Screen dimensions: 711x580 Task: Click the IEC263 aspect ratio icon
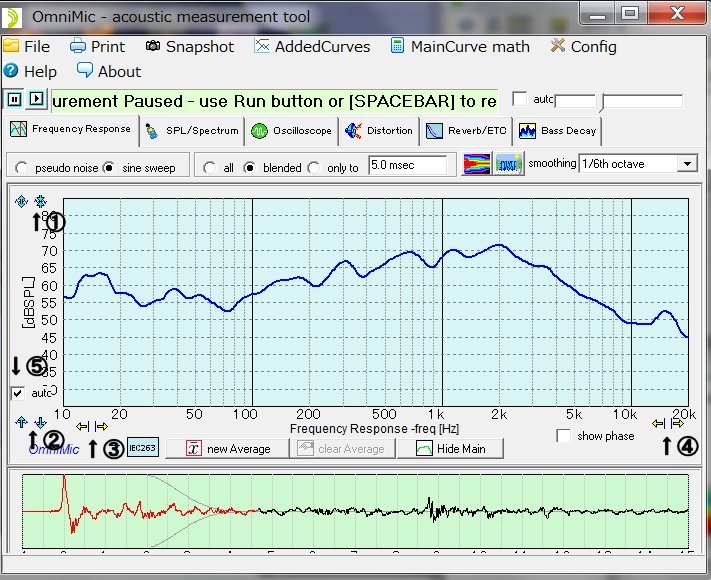pyautogui.click(x=143, y=447)
